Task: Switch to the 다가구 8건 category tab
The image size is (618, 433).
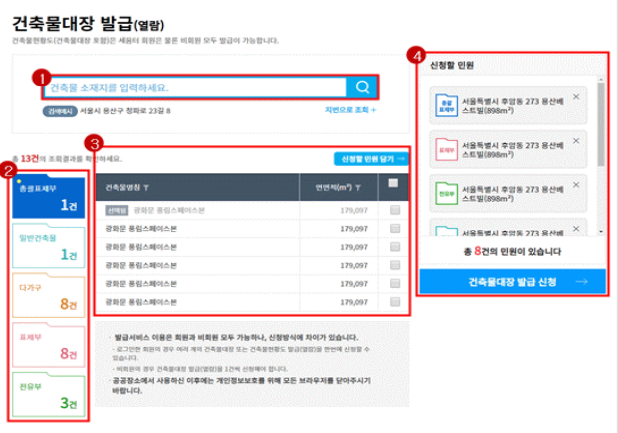Action: tap(48, 295)
